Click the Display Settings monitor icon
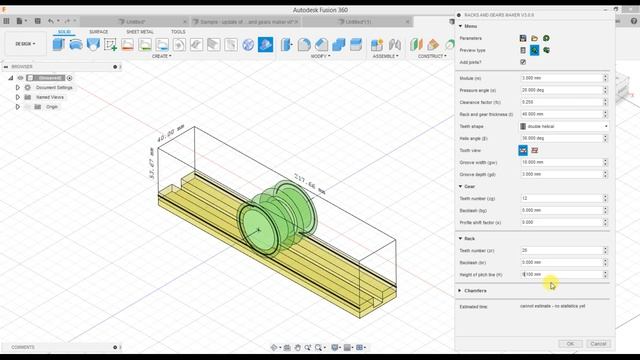The height and width of the screenshot is (360, 640). click(335, 347)
